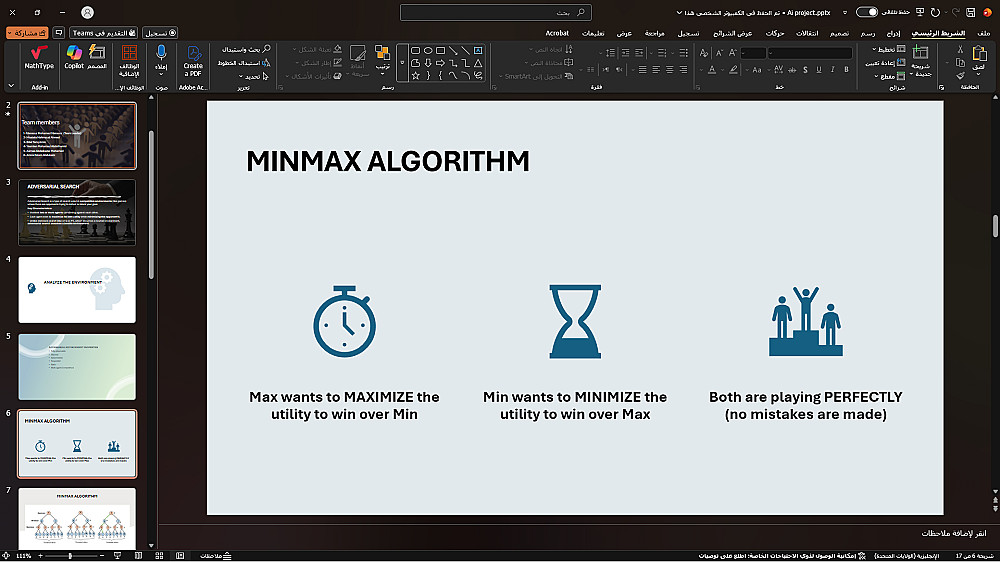Expand the Section (مقطع) dropdown

890,76
